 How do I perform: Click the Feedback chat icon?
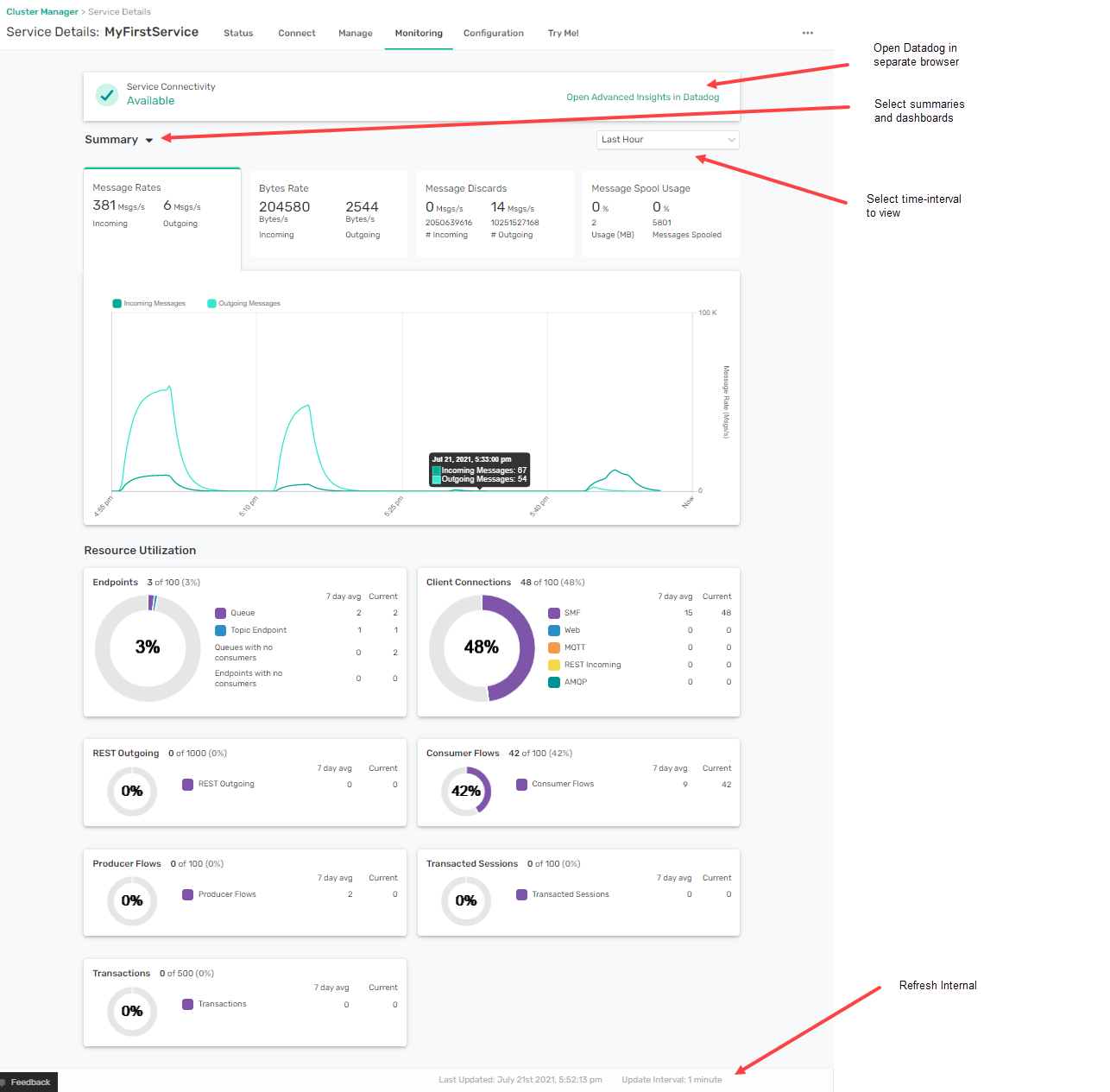pyautogui.click(x=4, y=1083)
